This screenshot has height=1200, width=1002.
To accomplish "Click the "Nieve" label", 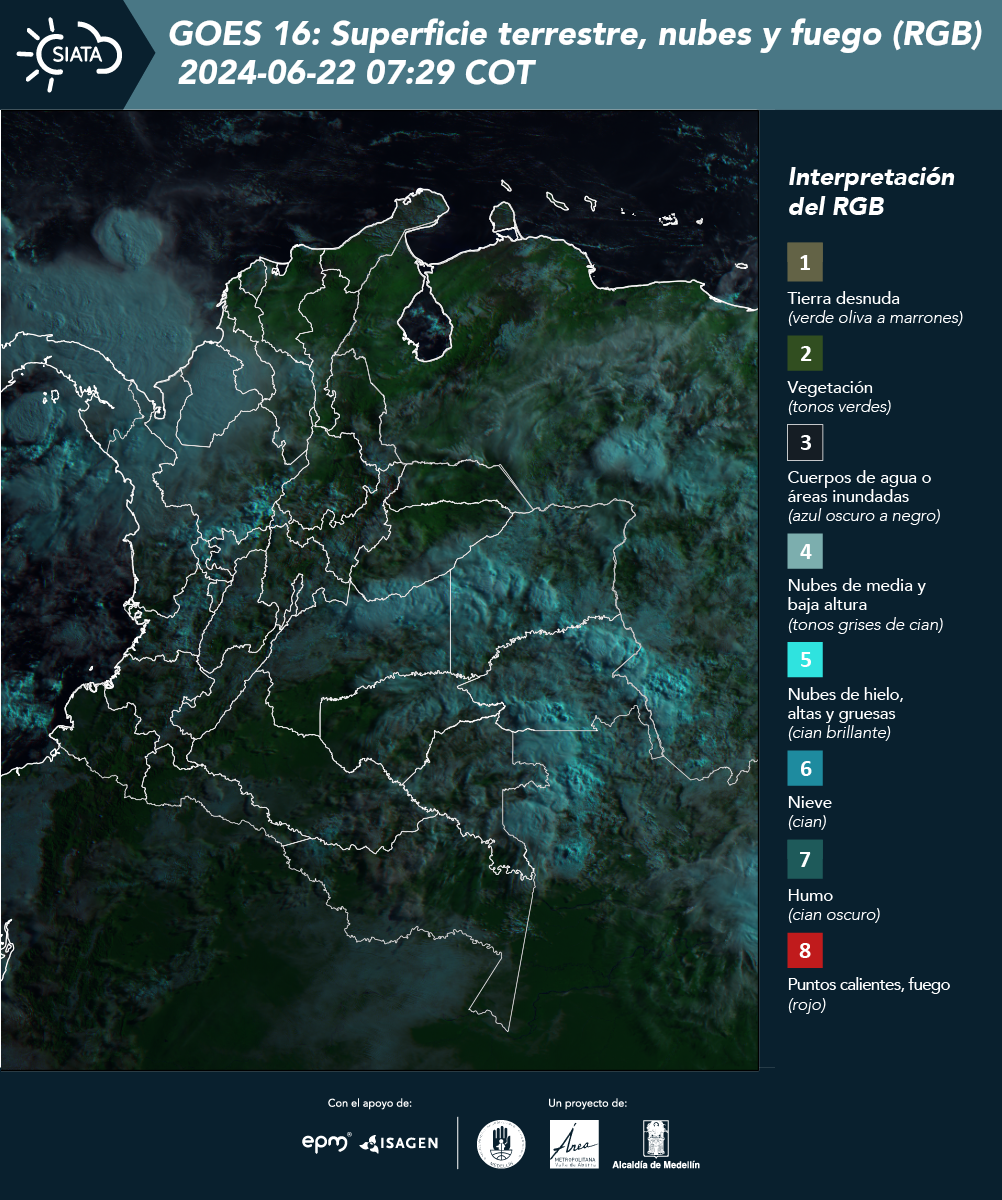I will (810, 802).
